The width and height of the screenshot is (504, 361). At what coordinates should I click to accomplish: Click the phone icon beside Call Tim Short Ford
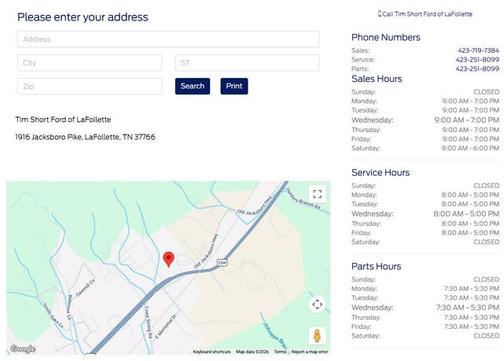tap(379, 14)
